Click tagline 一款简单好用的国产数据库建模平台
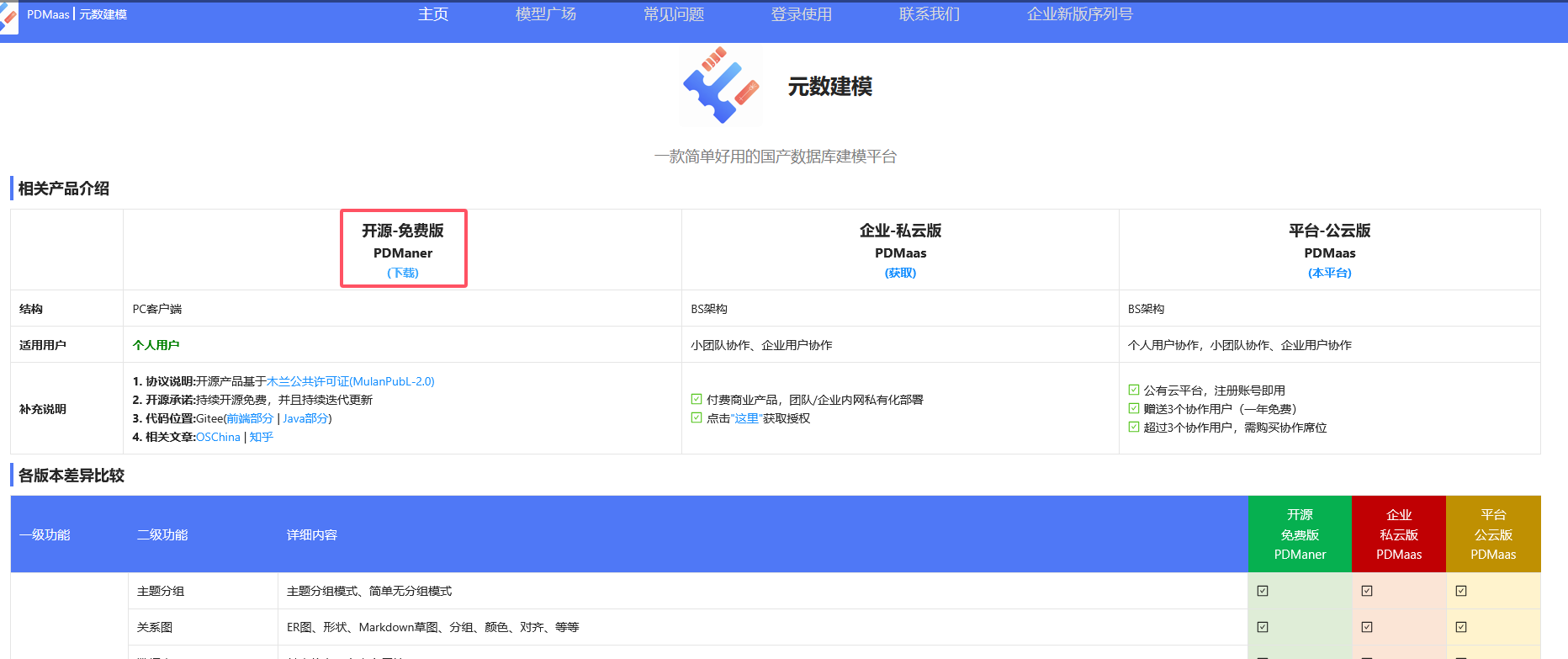 pyautogui.click(x=776, y=157)
